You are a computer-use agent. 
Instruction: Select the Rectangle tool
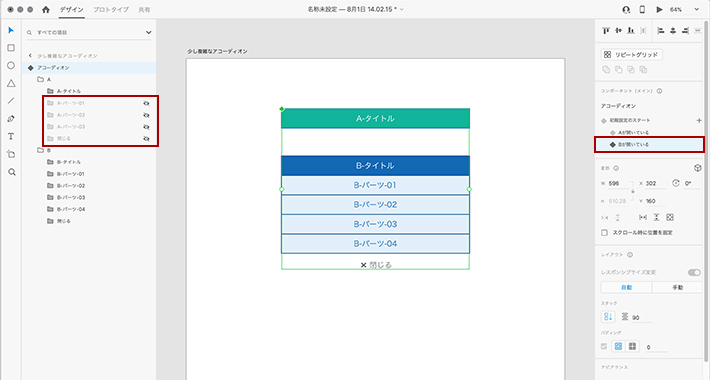tap(11, 48)
